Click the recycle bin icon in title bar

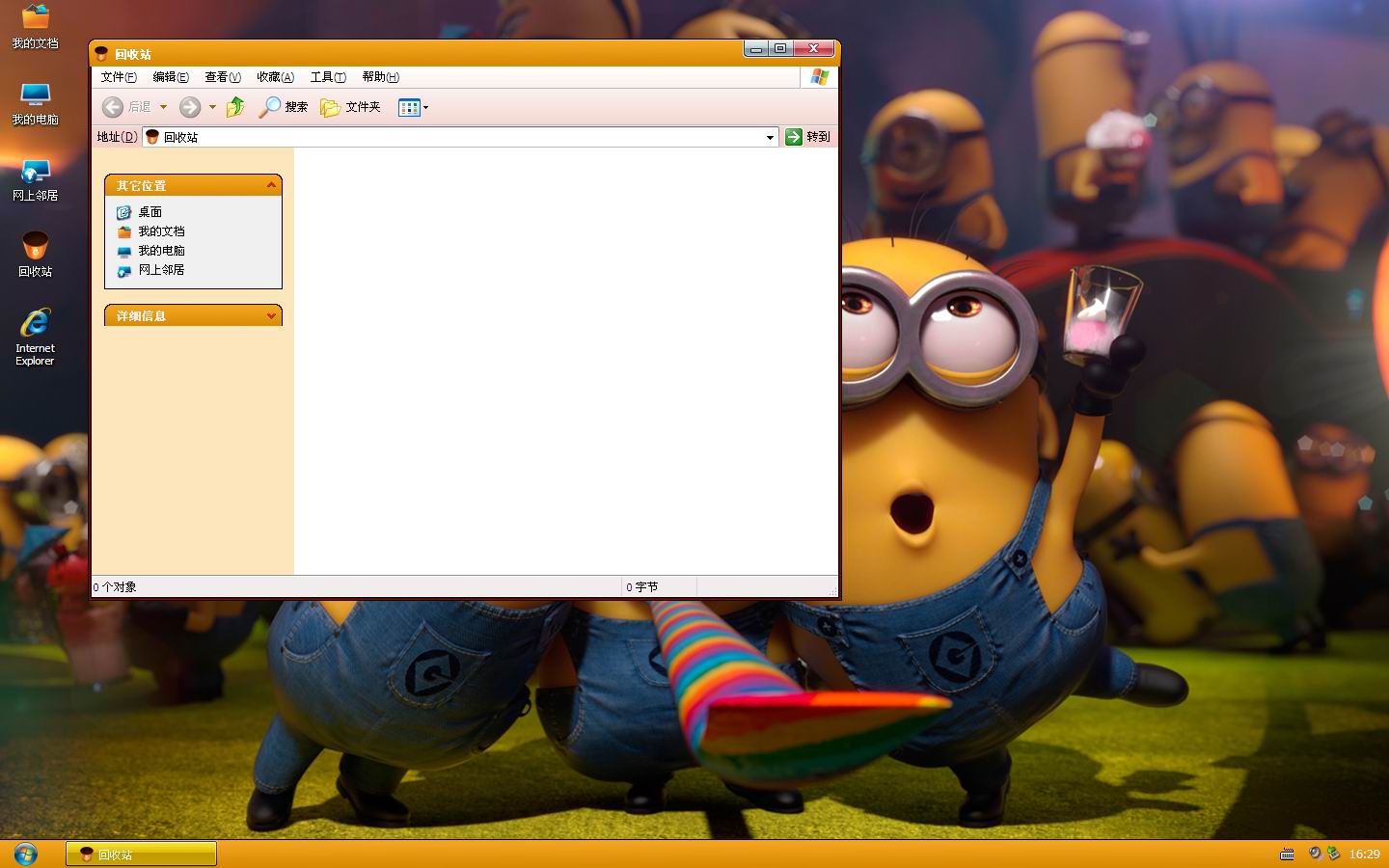point(101,54)
